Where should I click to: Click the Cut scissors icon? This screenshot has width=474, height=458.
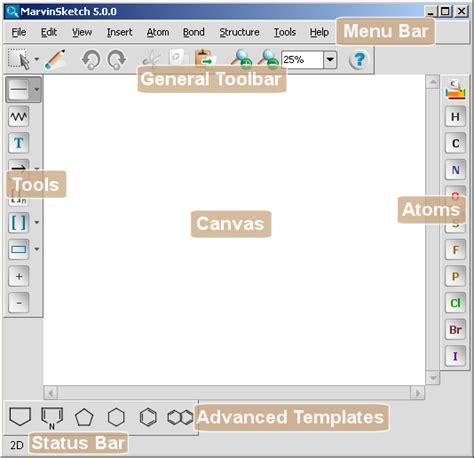click(152, 59)
